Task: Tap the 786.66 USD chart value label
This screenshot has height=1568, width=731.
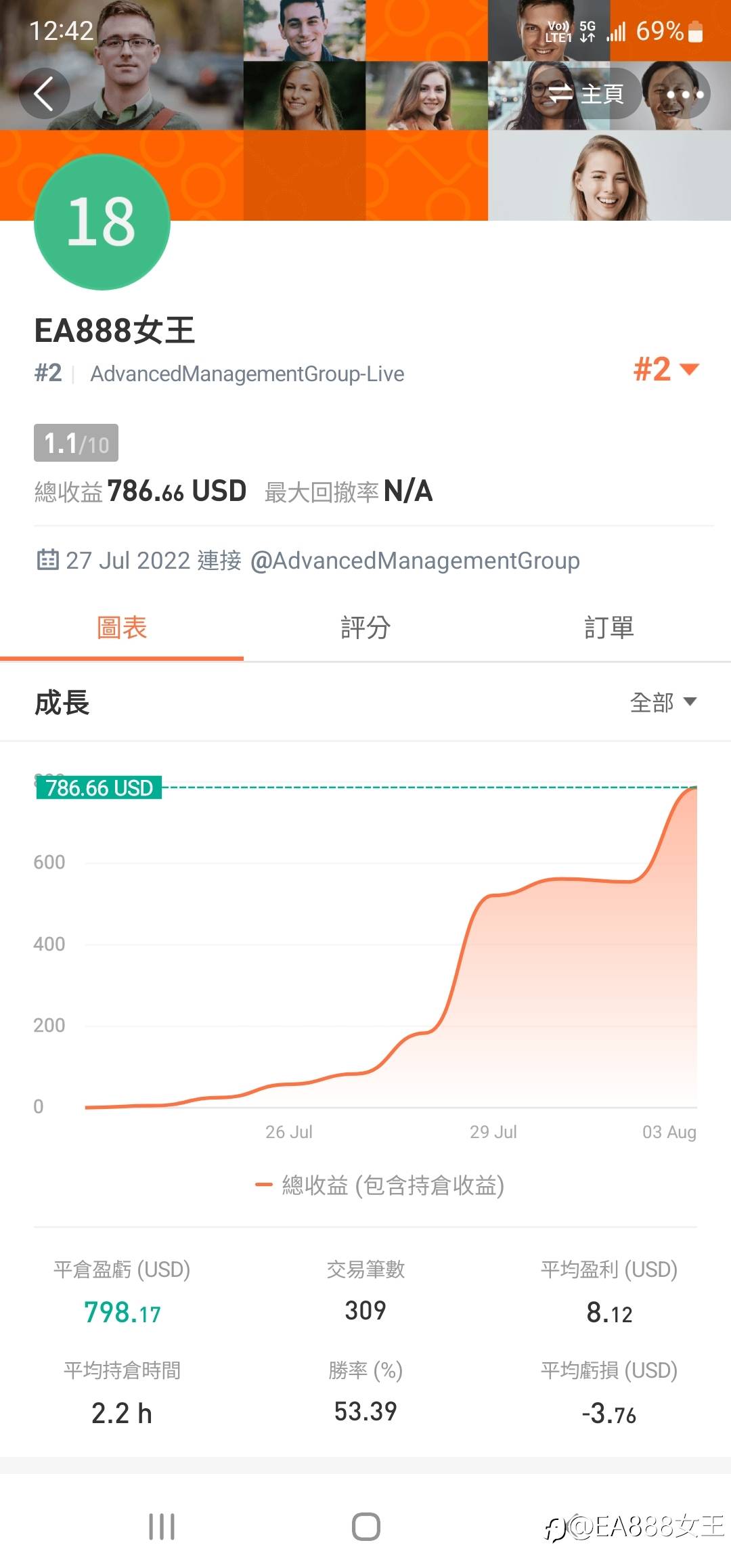Action: (99, 788)
